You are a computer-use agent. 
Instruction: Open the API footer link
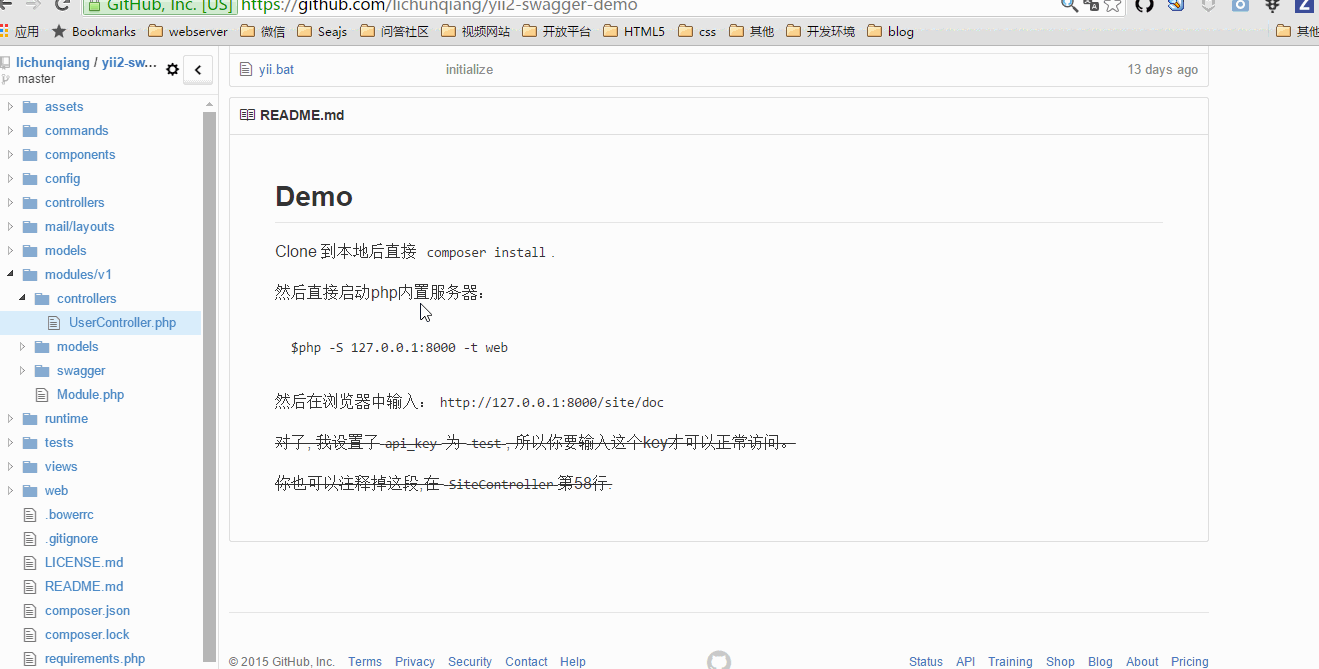coord(965,662)
